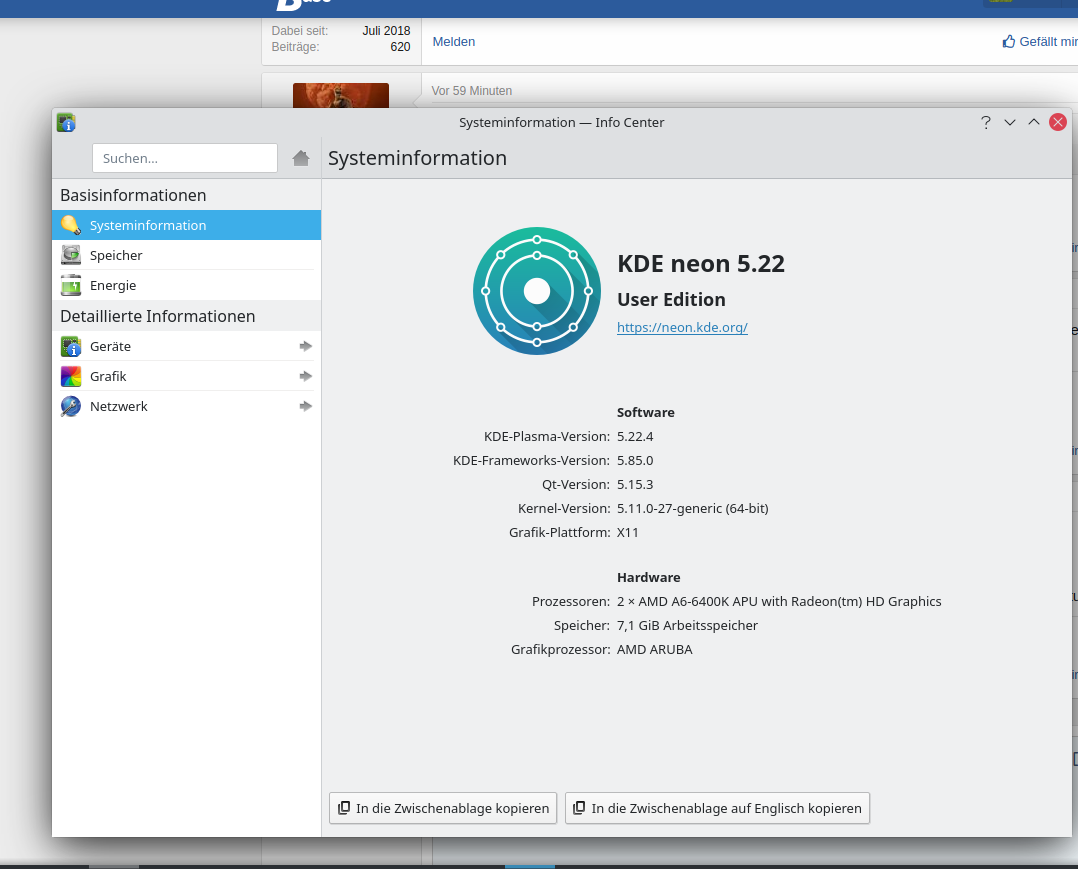Open the Speicher module
The width and height of the screenshot is (1078, 869).
pos(186,255)
